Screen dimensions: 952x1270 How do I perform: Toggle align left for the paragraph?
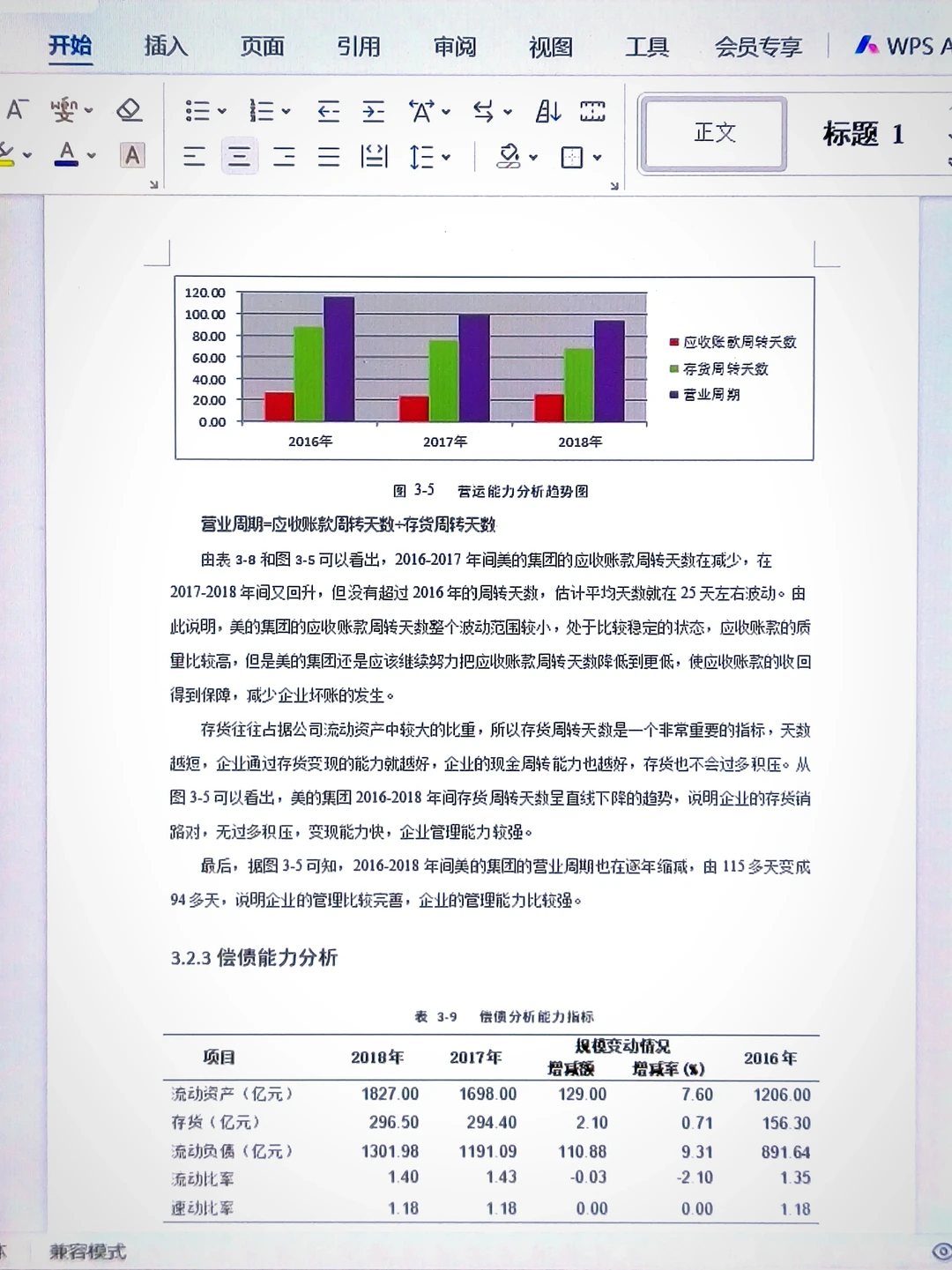(x=194, y=157)
